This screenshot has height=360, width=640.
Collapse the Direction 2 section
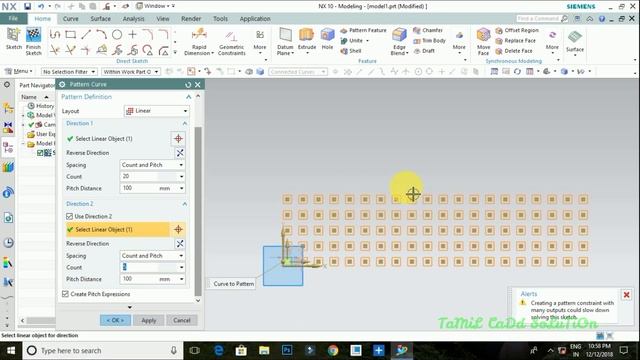point(184,204)
